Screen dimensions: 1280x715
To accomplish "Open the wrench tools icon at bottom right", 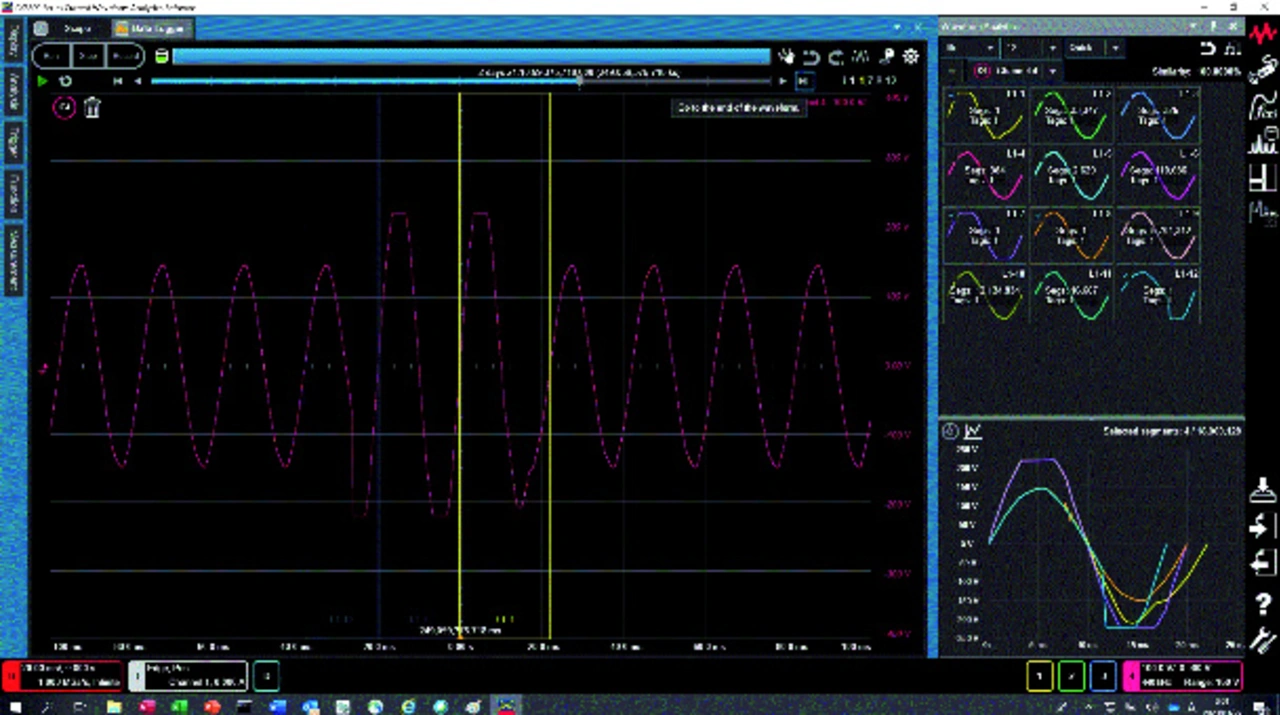I will click(x=1263, y=640).
